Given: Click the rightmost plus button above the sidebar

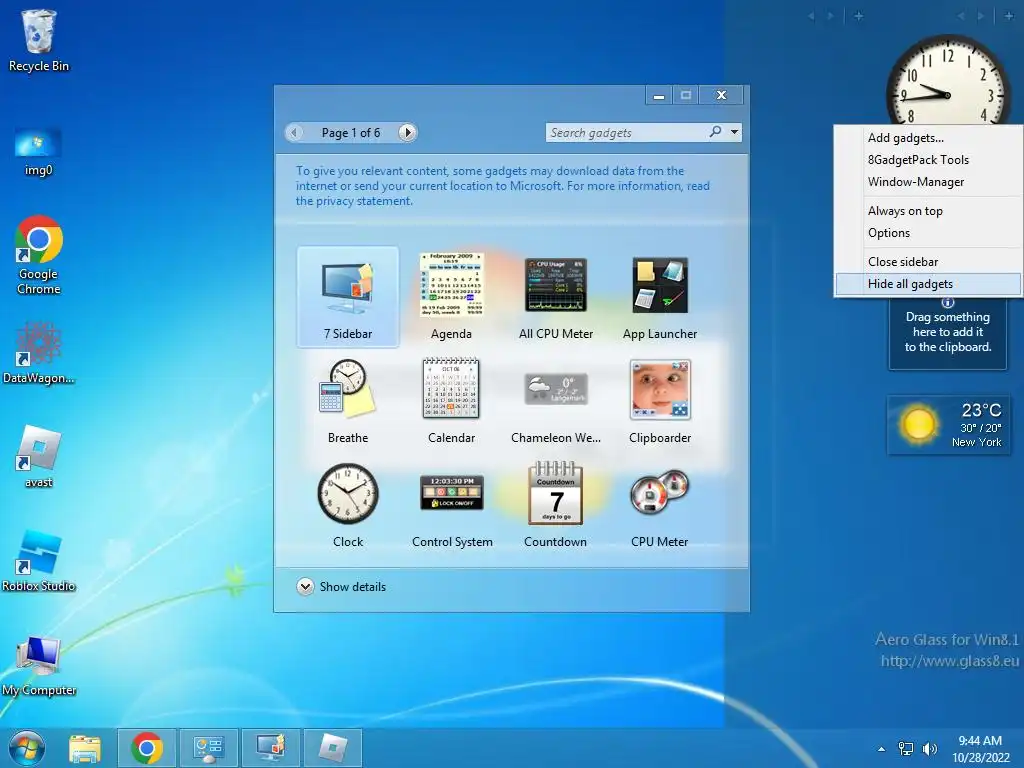Looking at the screenshot, I should point(1009,16).
